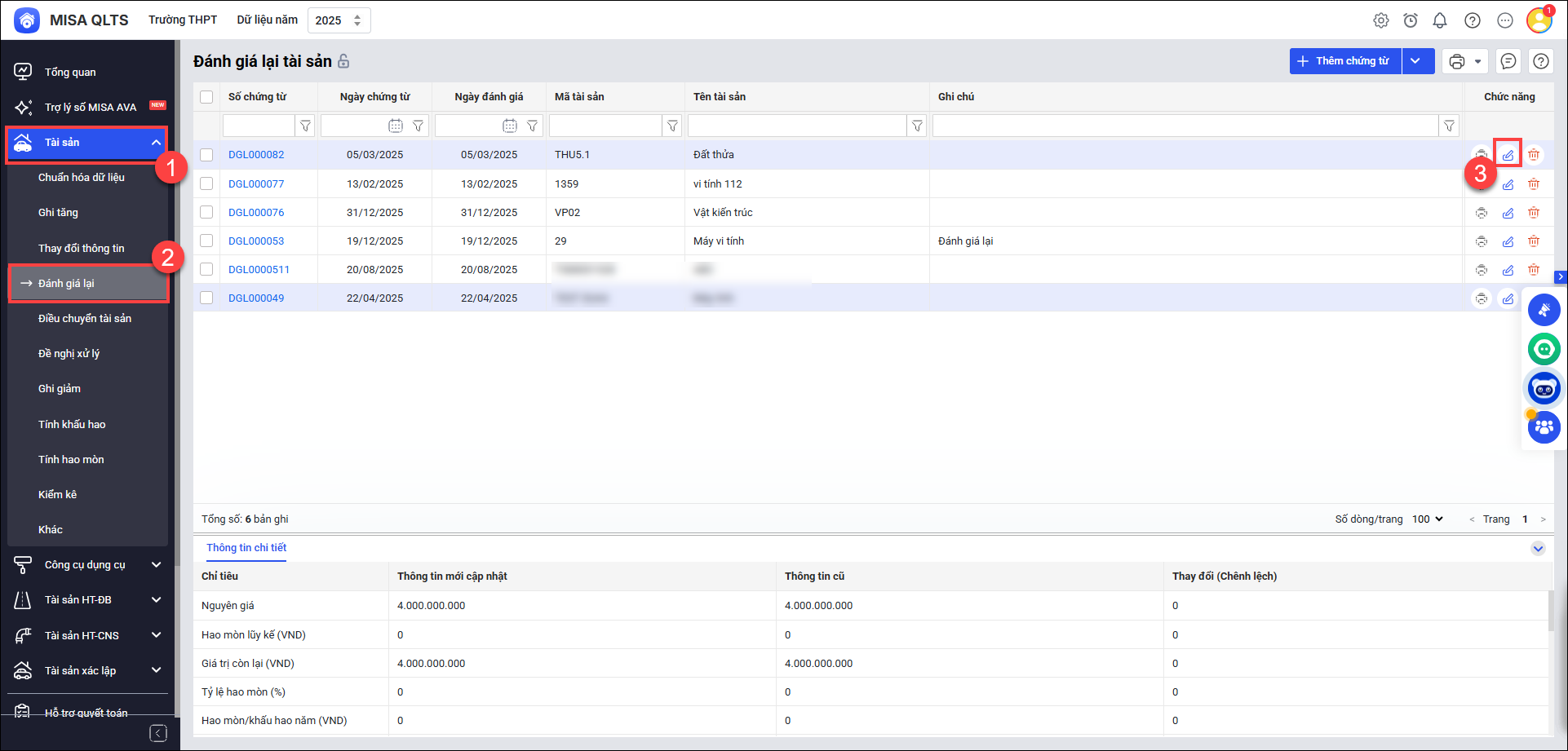This screenshot has height=751, width=1568.
Task: Check the row checkbox for DGL000053
Action: [x=206, y=241]
